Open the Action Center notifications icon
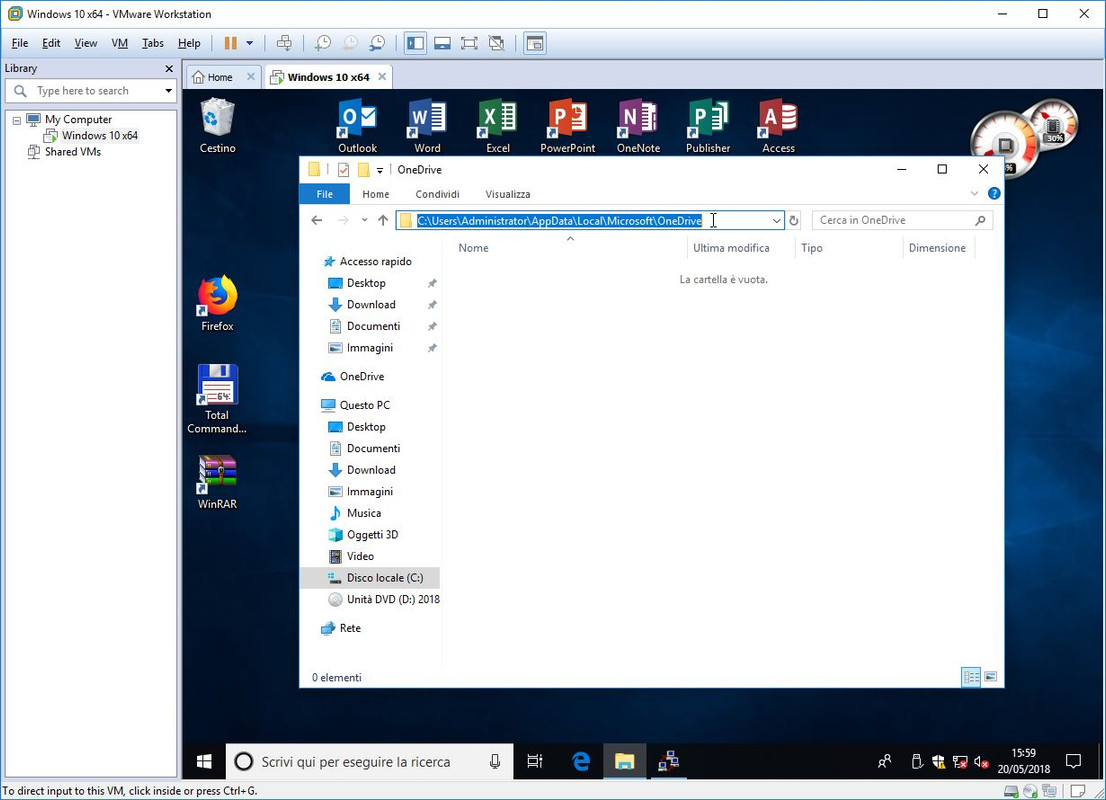 point(1074,761)
